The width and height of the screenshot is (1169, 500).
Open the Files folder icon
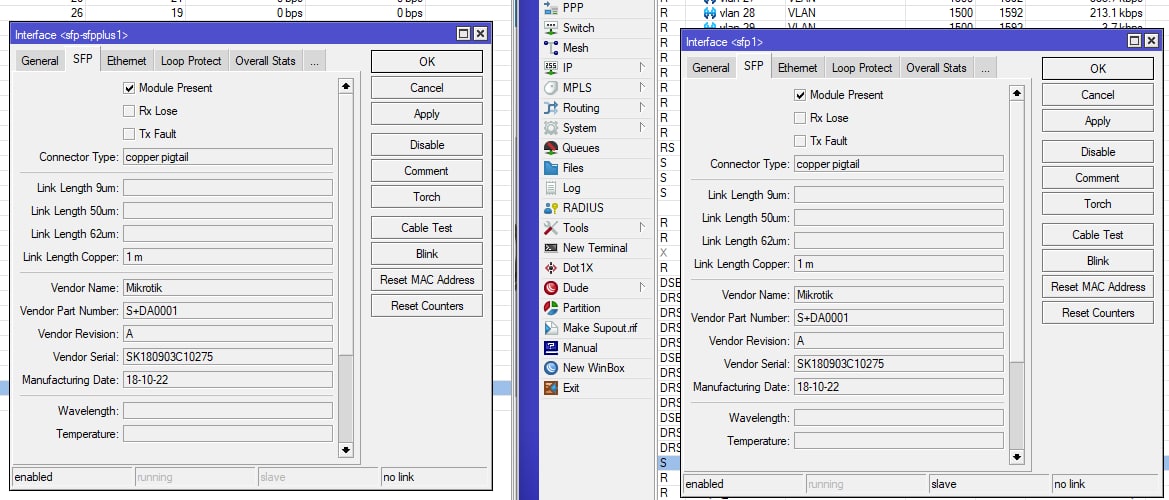click(x=551, y=168)
